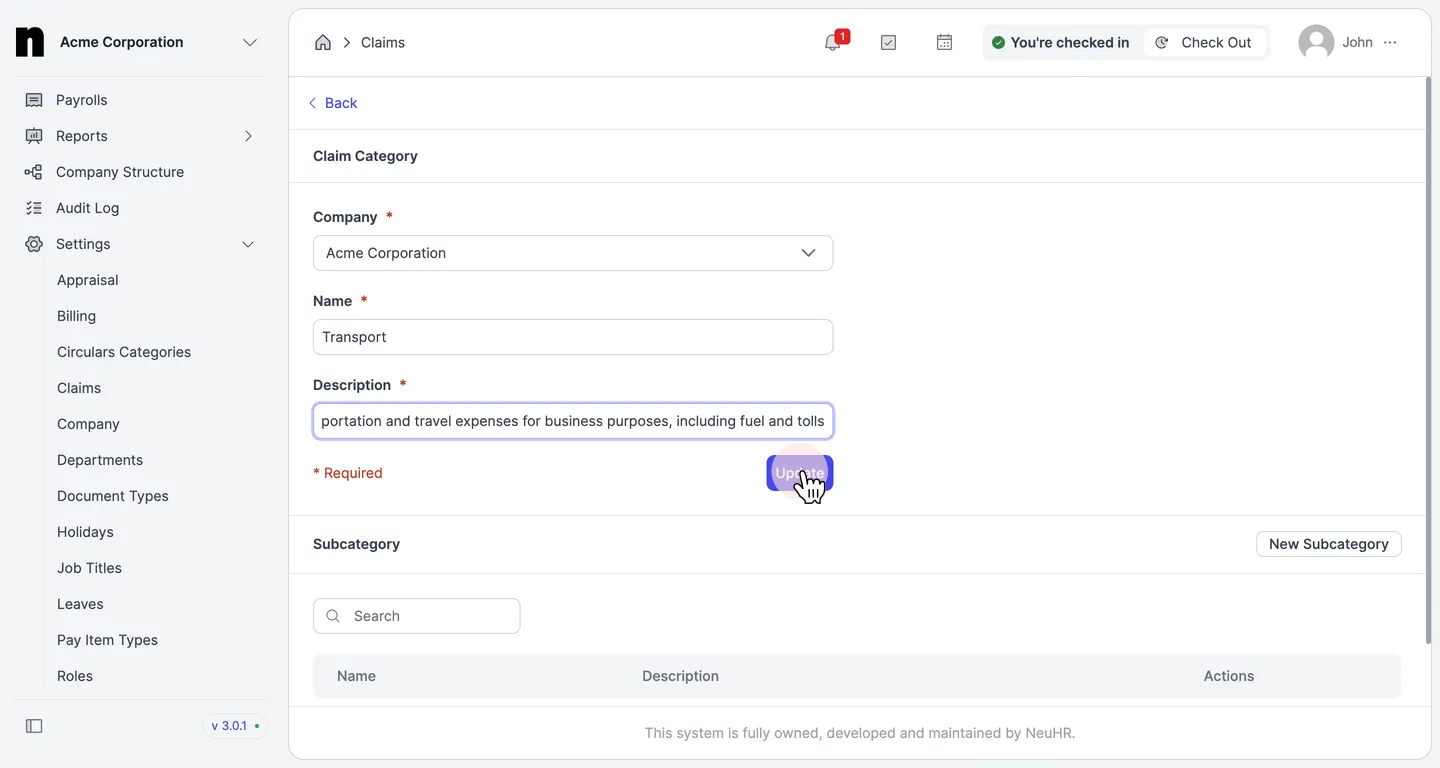
Task: Click the Settings gear icon
Action: [x=34, y=244]
